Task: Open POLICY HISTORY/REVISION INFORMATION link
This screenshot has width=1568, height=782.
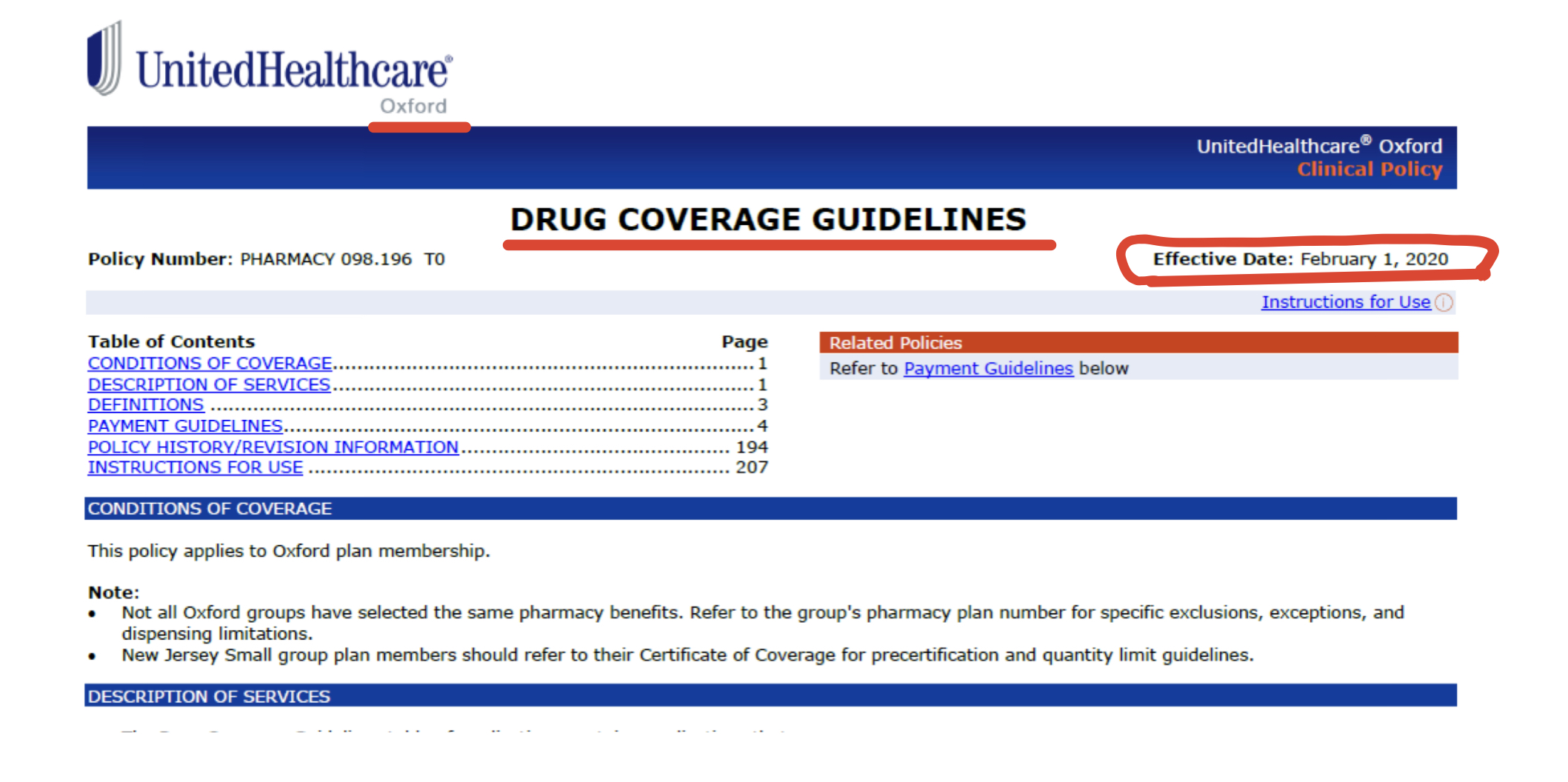Action: [273, 447]
